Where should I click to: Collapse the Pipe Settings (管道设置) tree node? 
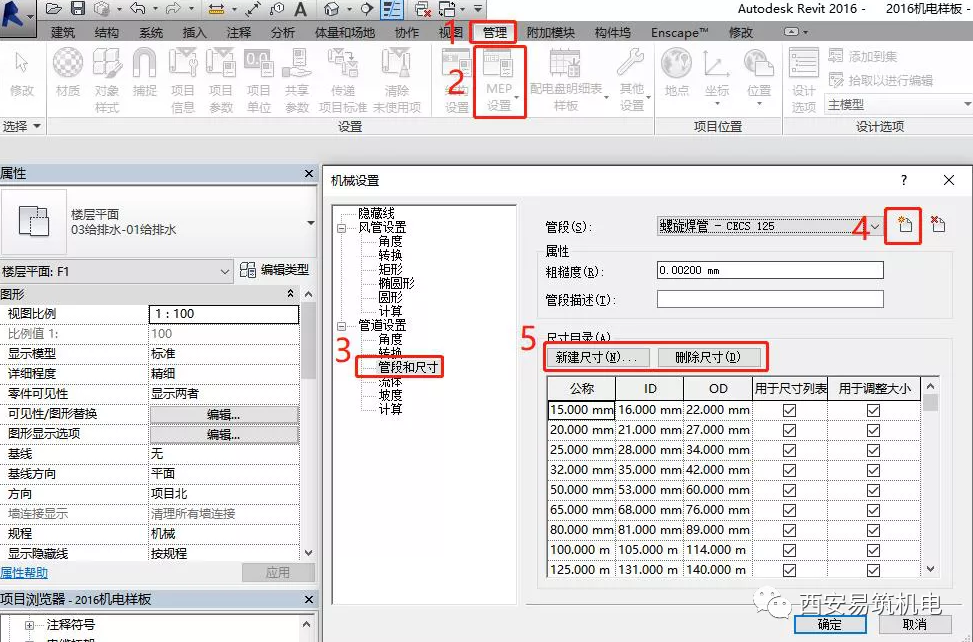(x=341, y=326)
